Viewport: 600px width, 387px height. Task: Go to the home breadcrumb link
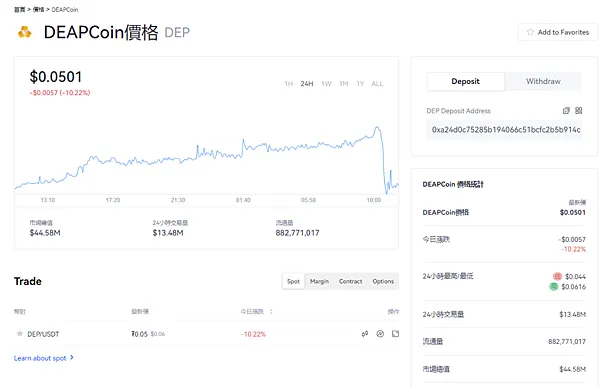coord(20,10)
